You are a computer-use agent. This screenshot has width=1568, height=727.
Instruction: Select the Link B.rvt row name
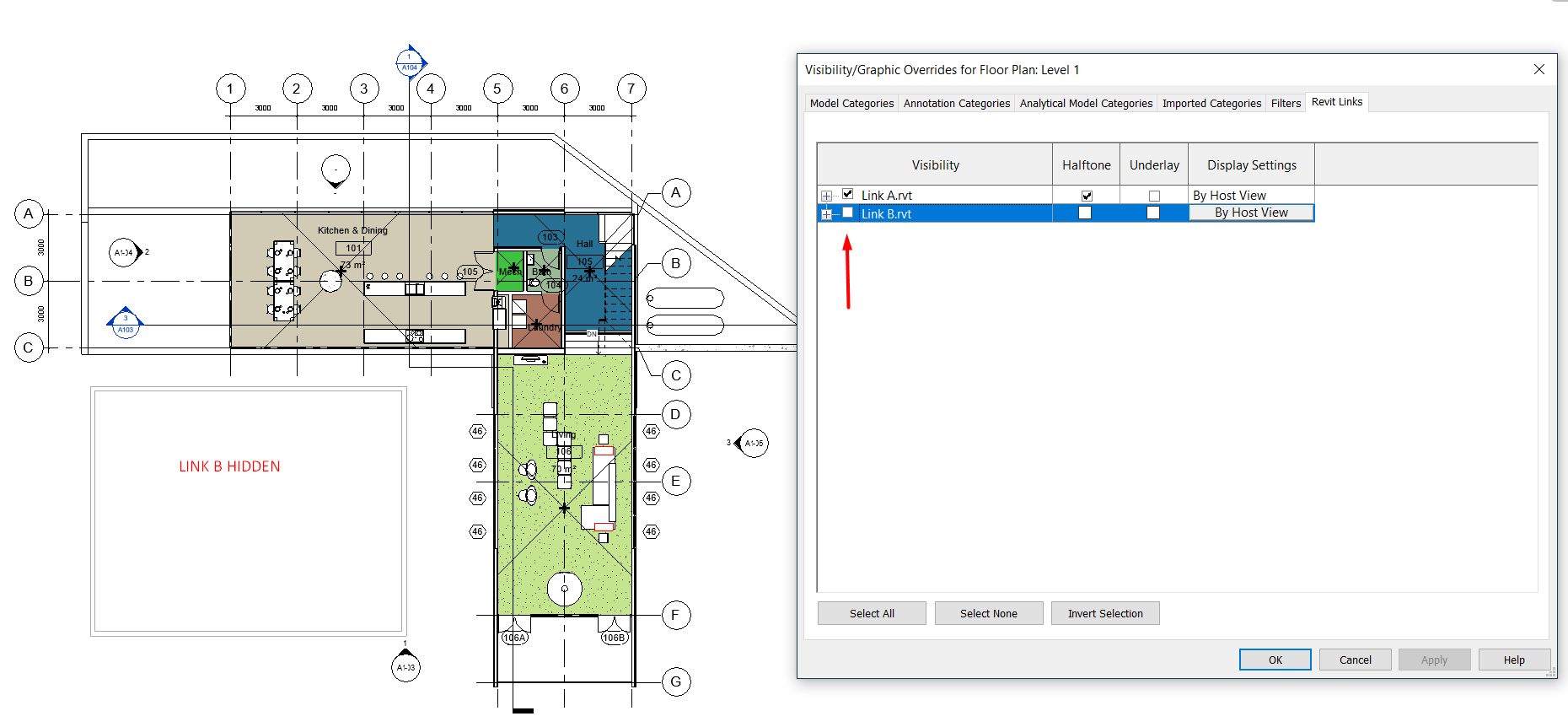[x=886, y=214]
